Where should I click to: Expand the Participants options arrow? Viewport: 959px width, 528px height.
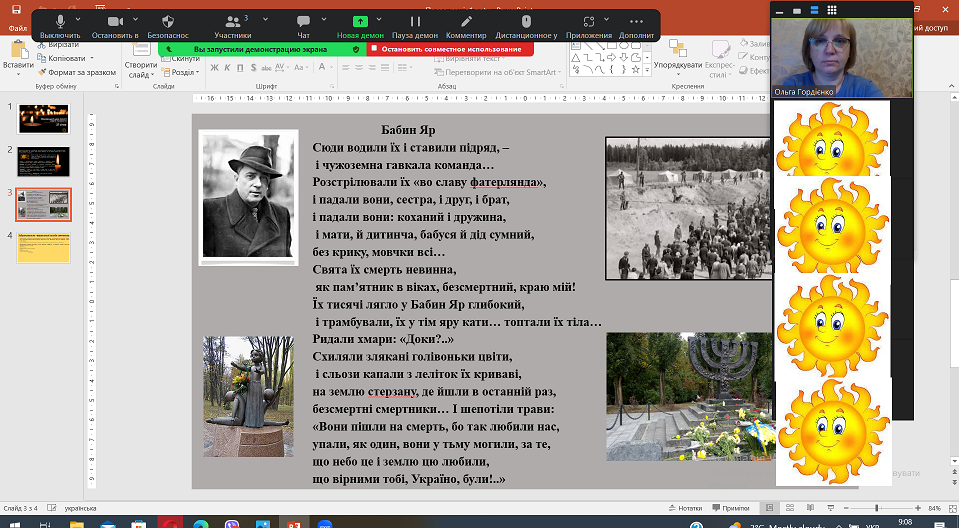tap(265, 20)
